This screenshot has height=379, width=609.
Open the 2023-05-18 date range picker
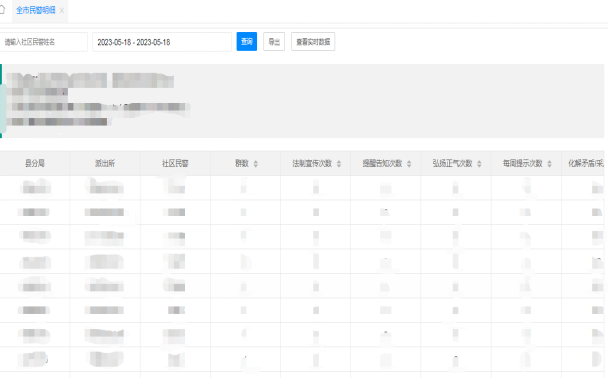(162, 42)
